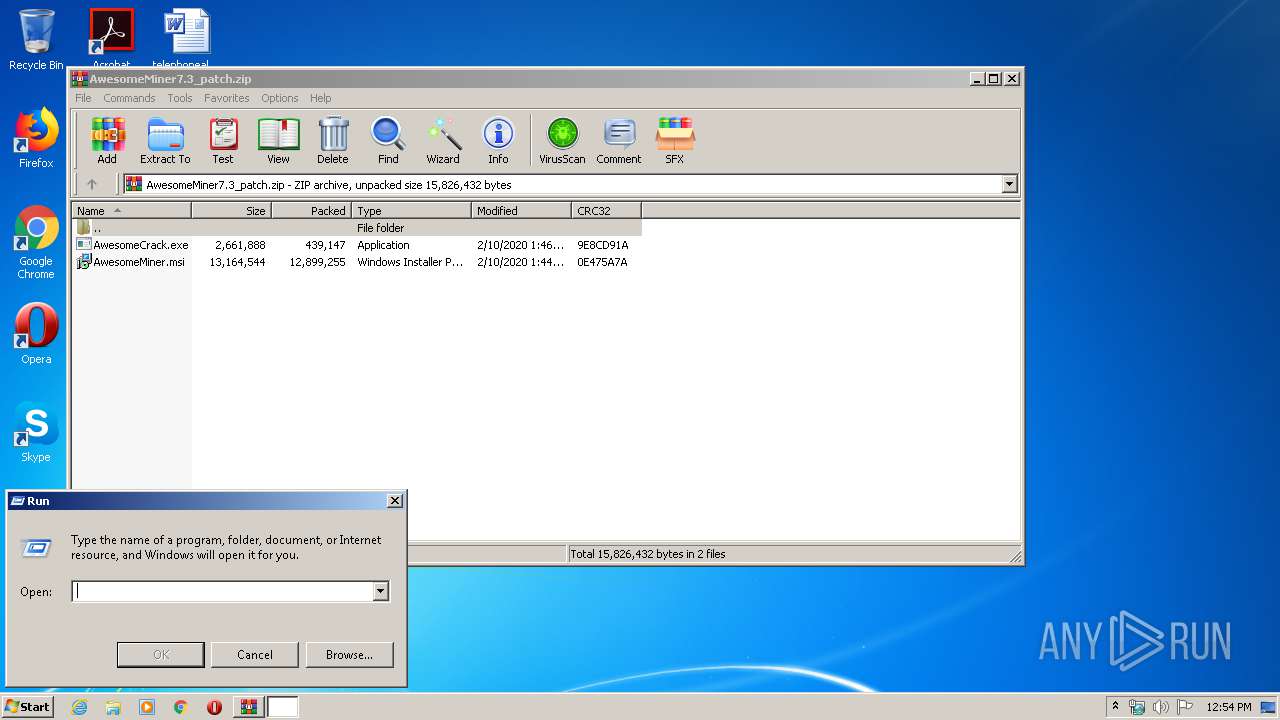Open the Start menu
The image size is (1280, 720).
28,707
